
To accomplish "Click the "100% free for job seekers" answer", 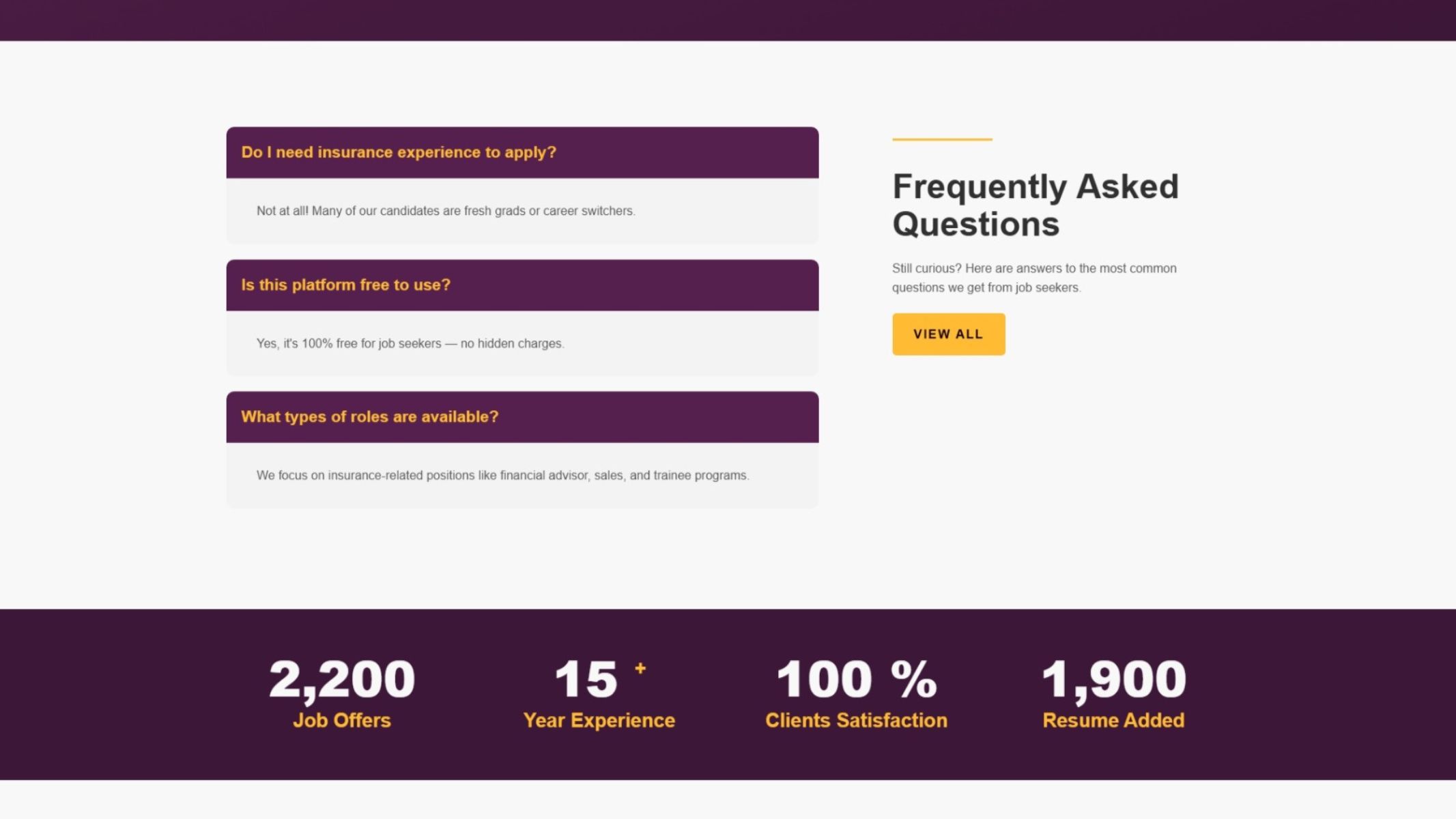I will click(410, 343).
